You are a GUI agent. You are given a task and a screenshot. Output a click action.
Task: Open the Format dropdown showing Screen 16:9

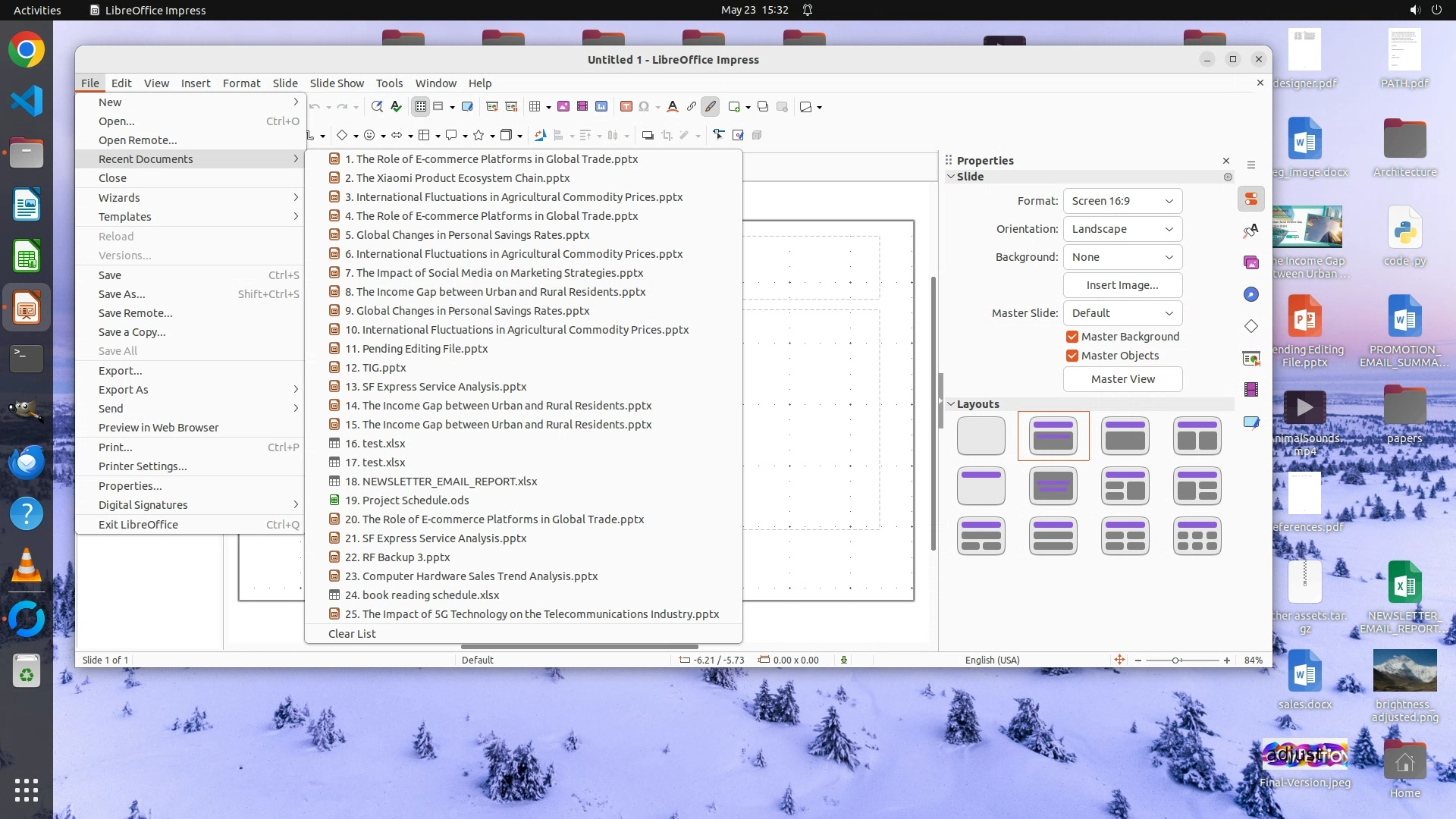pos(1122,201)
